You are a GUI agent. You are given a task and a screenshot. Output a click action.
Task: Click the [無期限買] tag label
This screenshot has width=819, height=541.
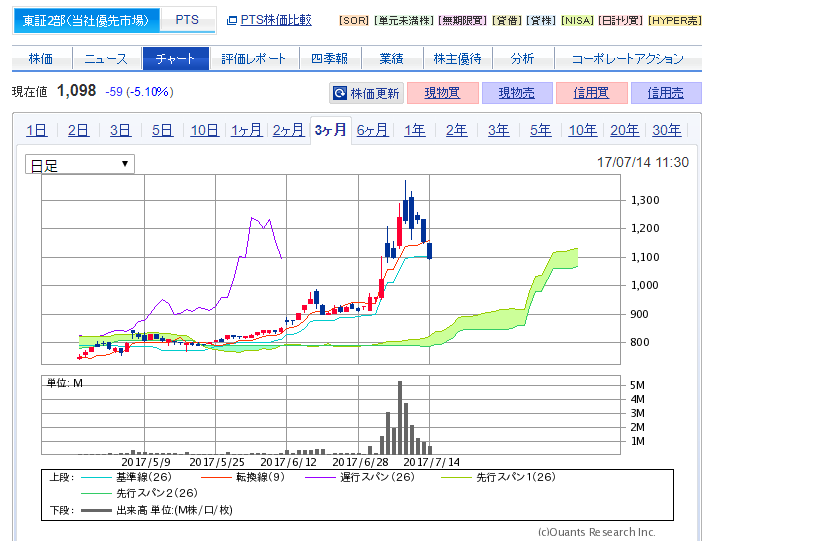(463, 20)
